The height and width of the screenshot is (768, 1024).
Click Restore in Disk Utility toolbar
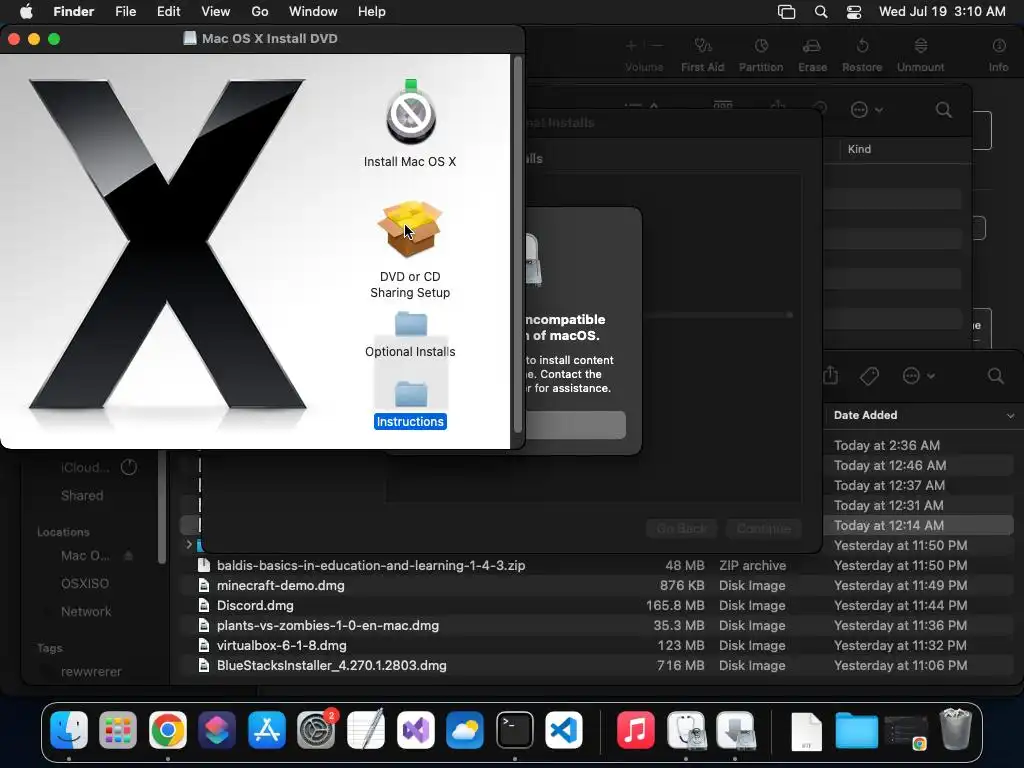pos(862,55)
